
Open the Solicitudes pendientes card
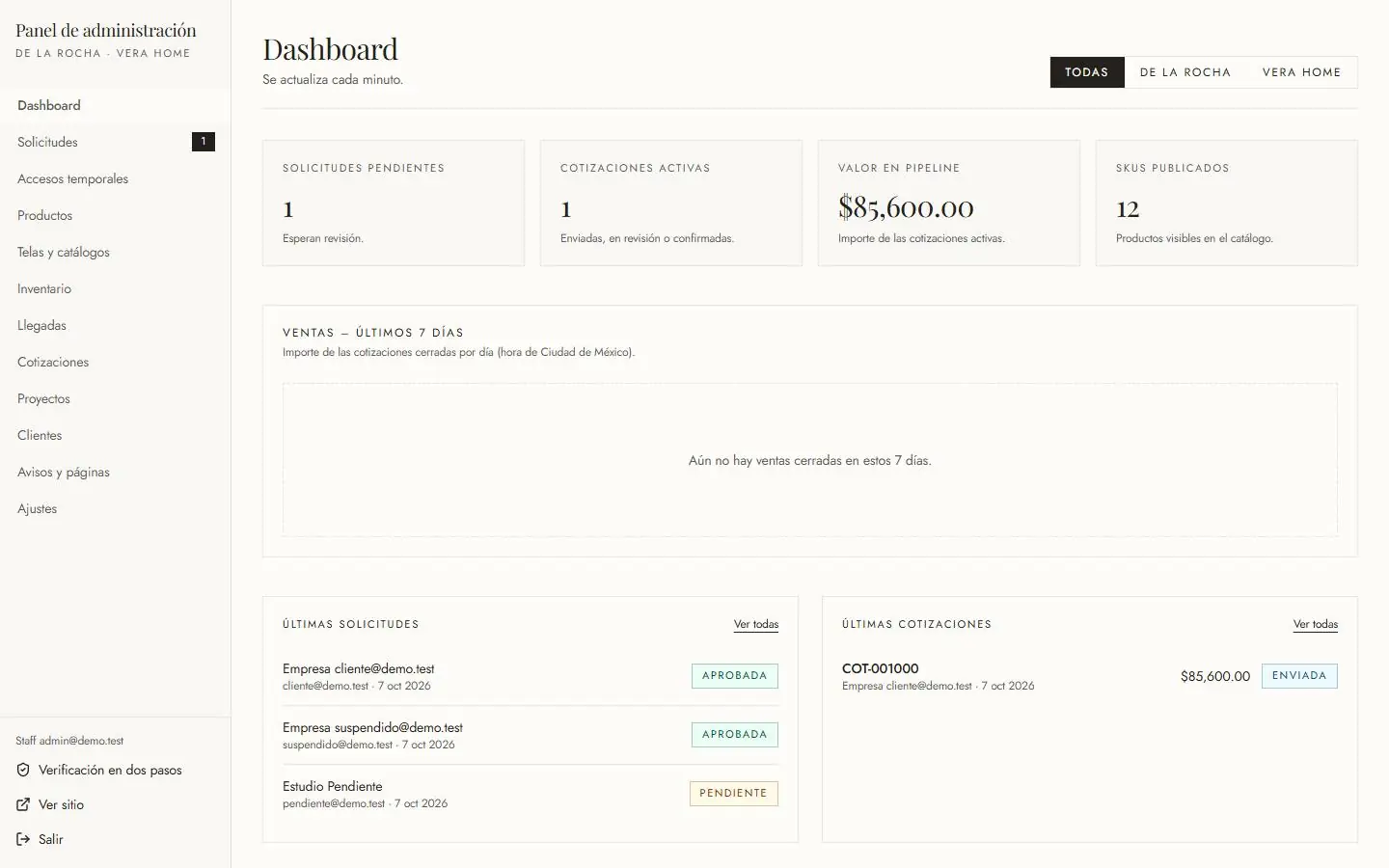pyautogui.click(x=394, y=203)
